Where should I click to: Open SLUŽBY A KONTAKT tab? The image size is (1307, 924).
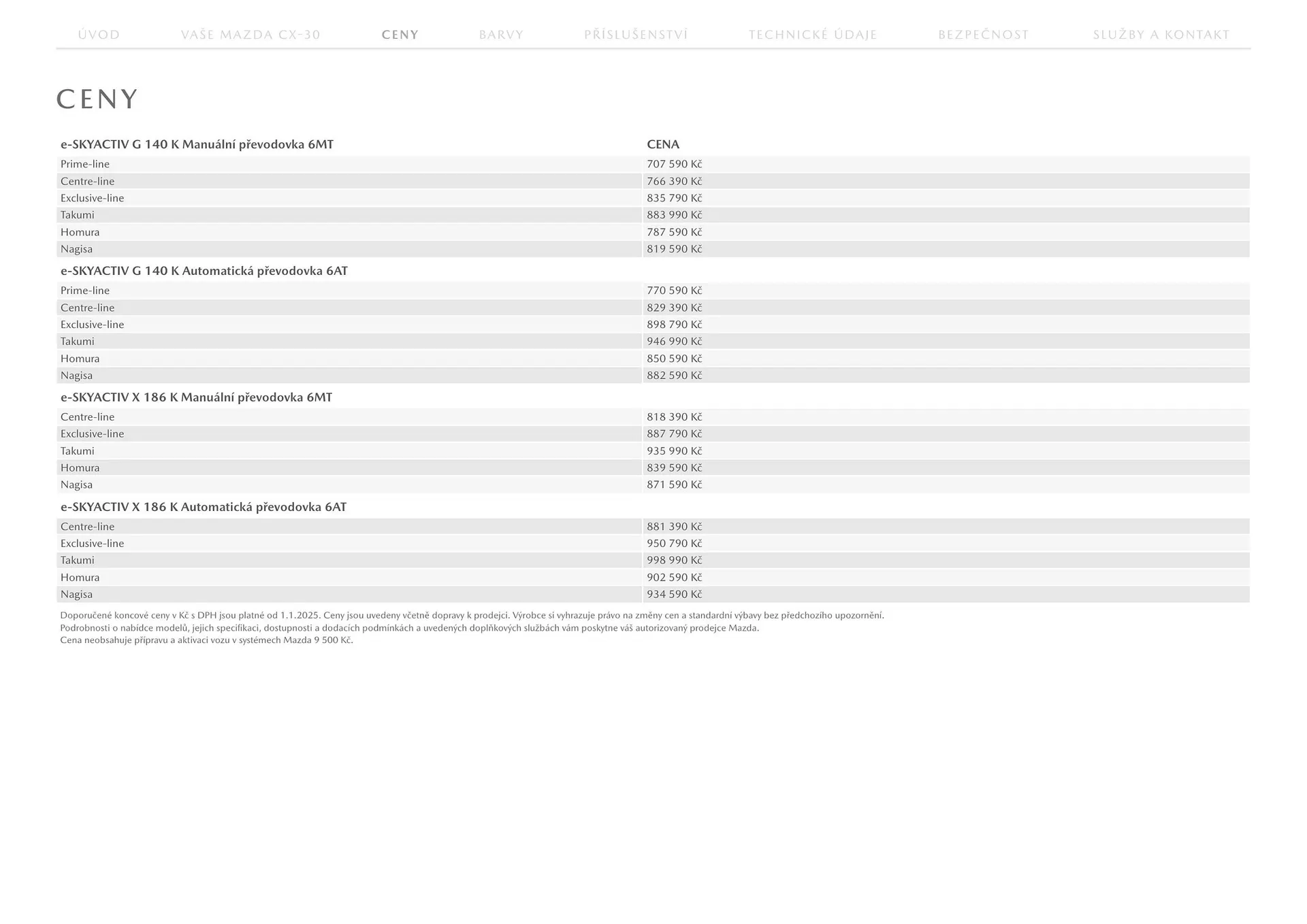[x=1161, y=35]
